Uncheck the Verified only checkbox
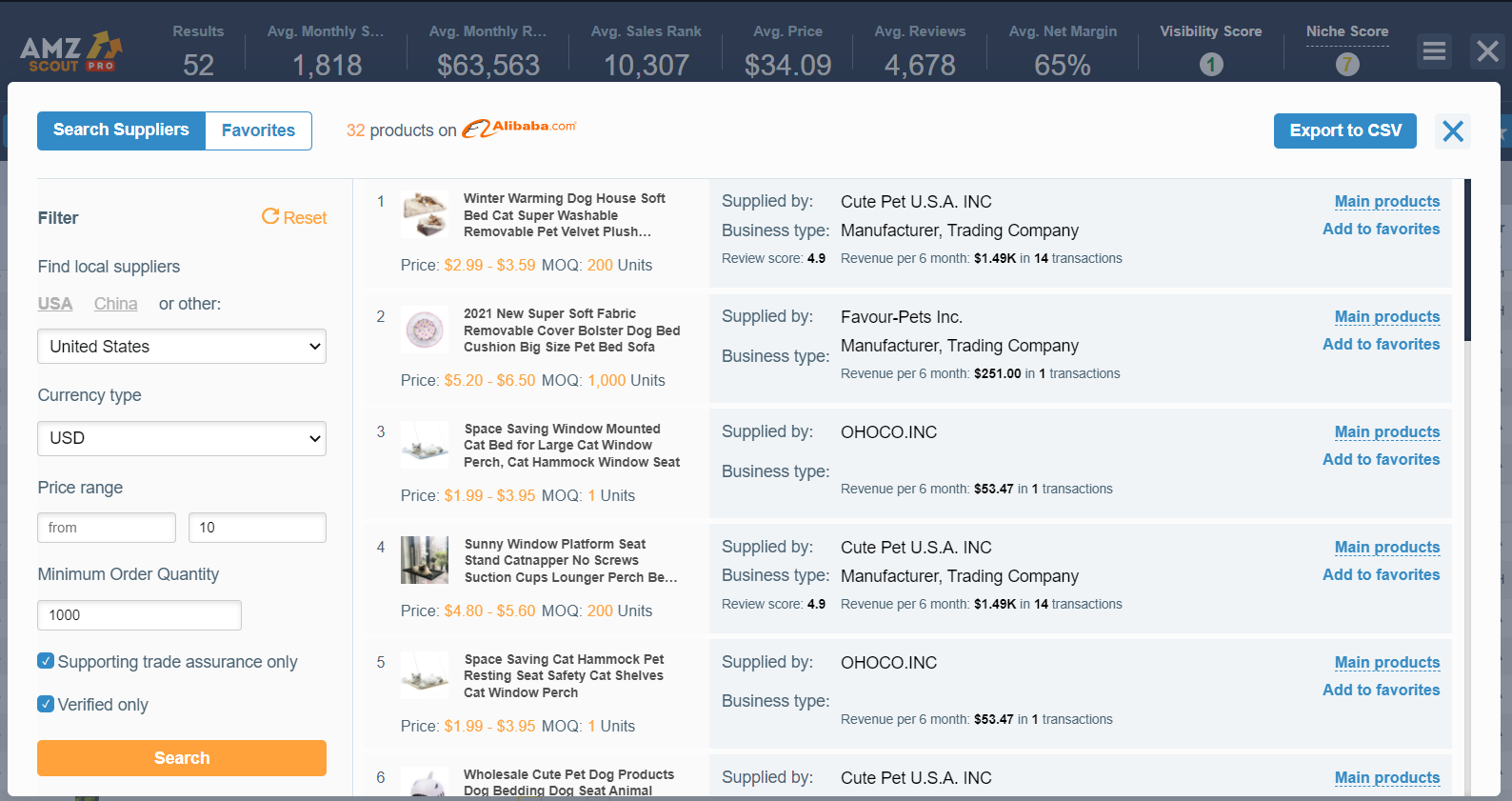This screenshot has height=801, width=1512. (x=46, y=704)
